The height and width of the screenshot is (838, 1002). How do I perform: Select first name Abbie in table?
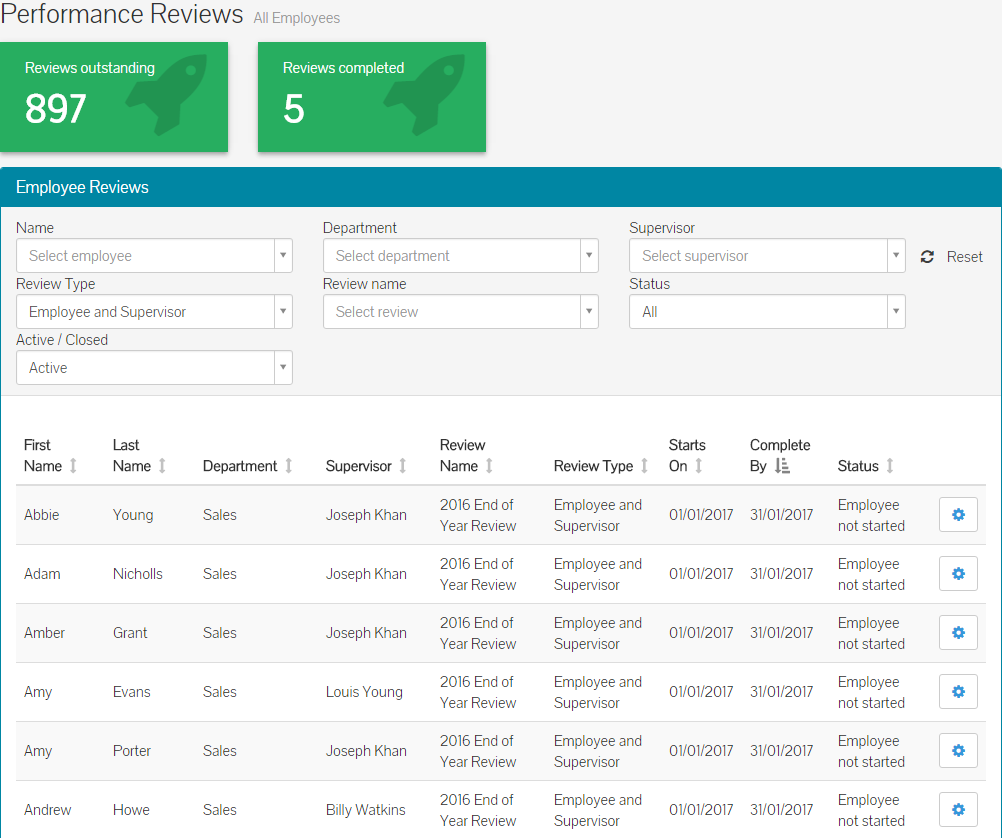(42, 515)
